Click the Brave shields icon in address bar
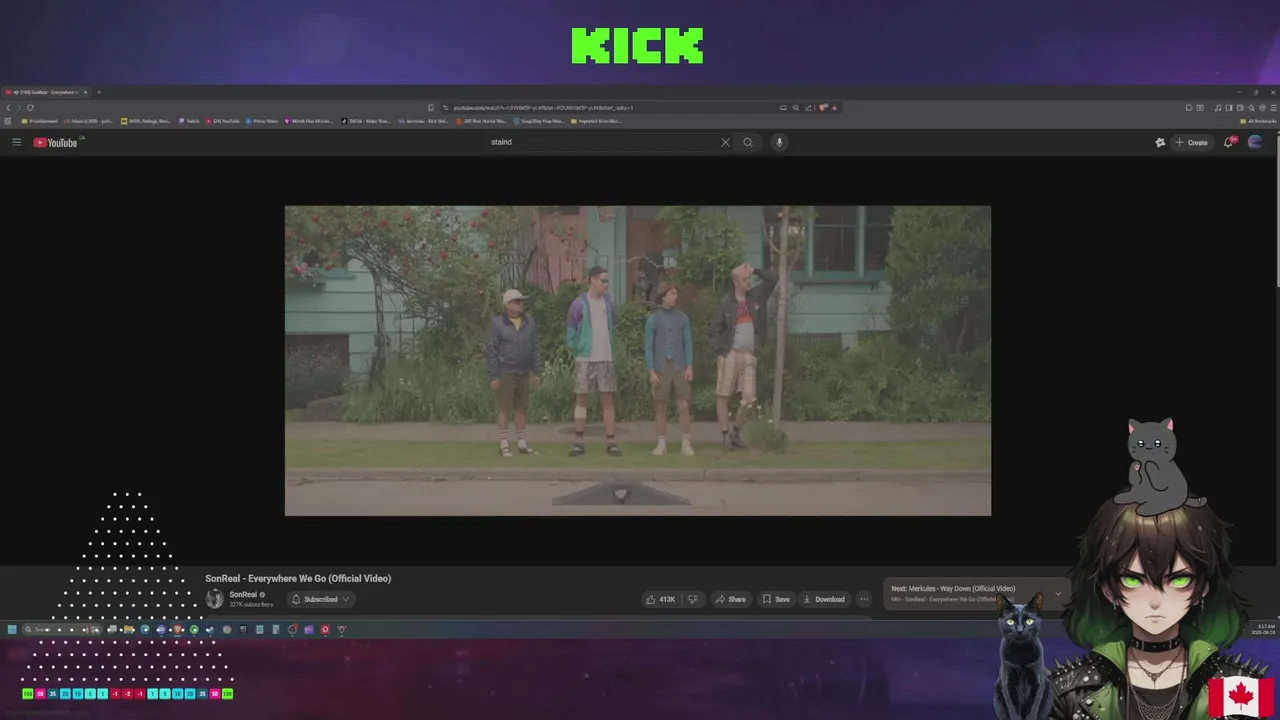Screen dimensions: 1280x720 823,107
